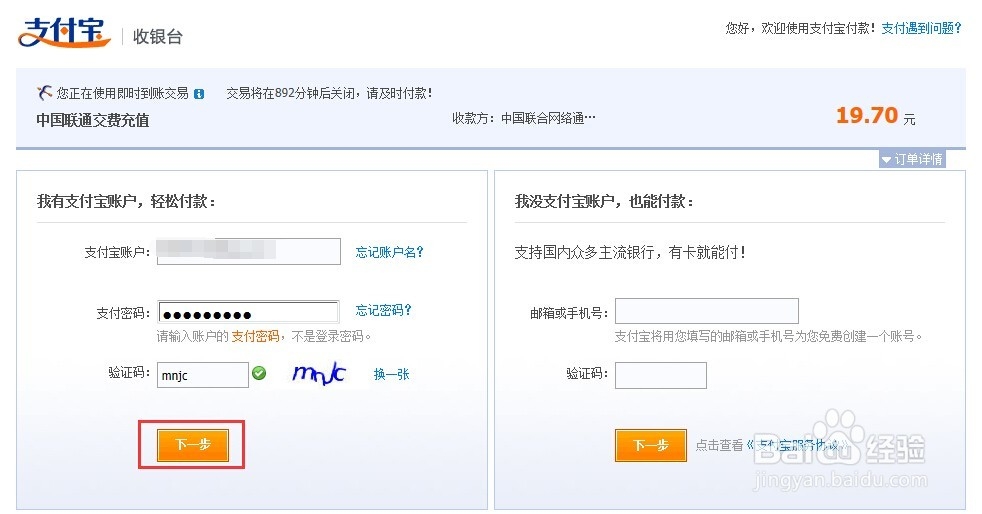This screenshot has width=982, height=514.
Task: Focus the 支付宝账户 account field
Action: (x=248, y=252)
